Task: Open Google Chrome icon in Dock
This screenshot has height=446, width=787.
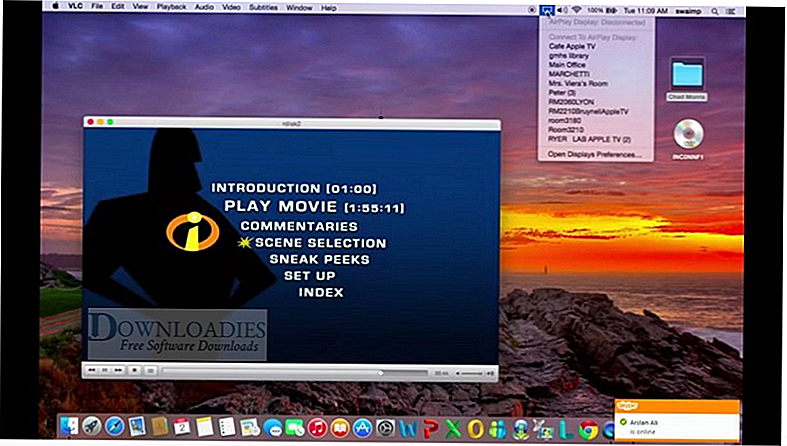Action: point(588,429)
